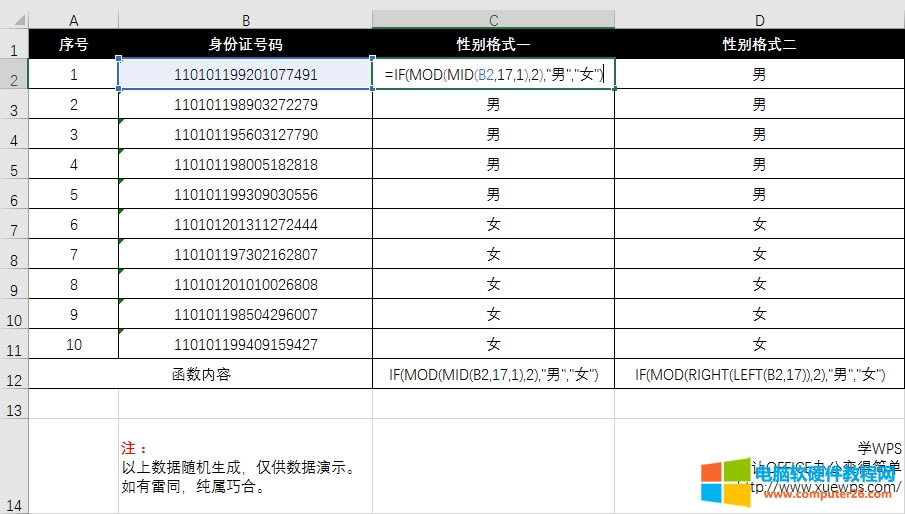Screen dimensions: 905x514
Task: Click the 注 note text cell
Action: click(x=245, y=466)
